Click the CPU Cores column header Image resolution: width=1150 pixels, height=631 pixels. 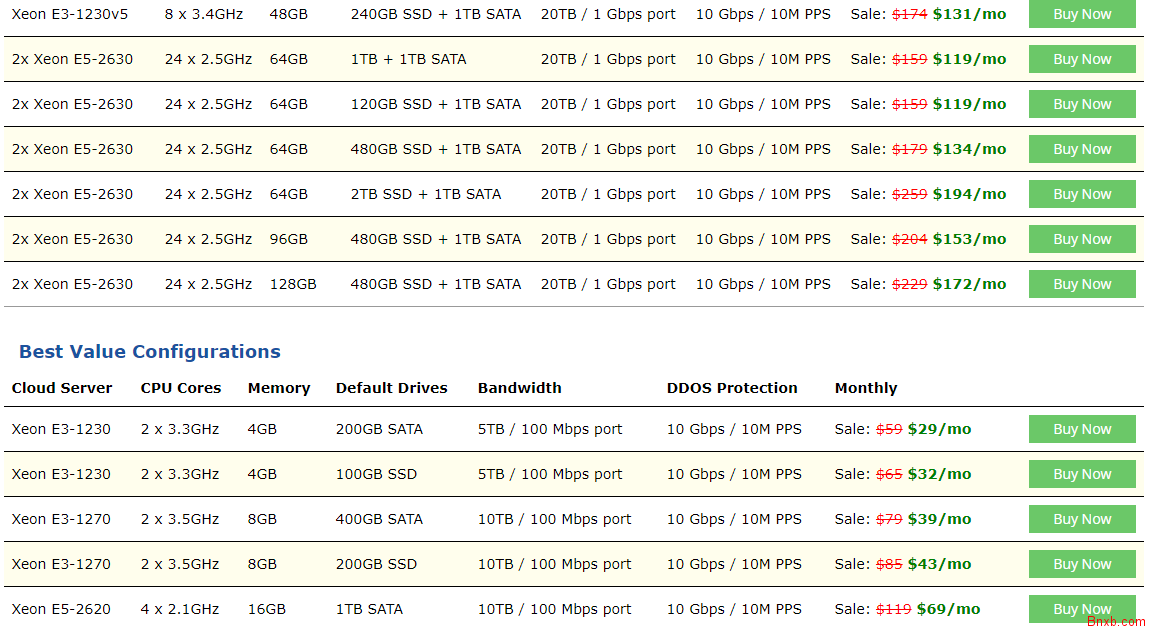[180, 388]
